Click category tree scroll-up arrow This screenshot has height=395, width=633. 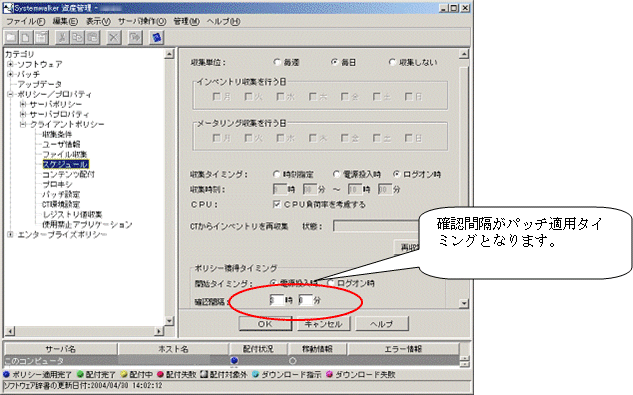point(170,54)
